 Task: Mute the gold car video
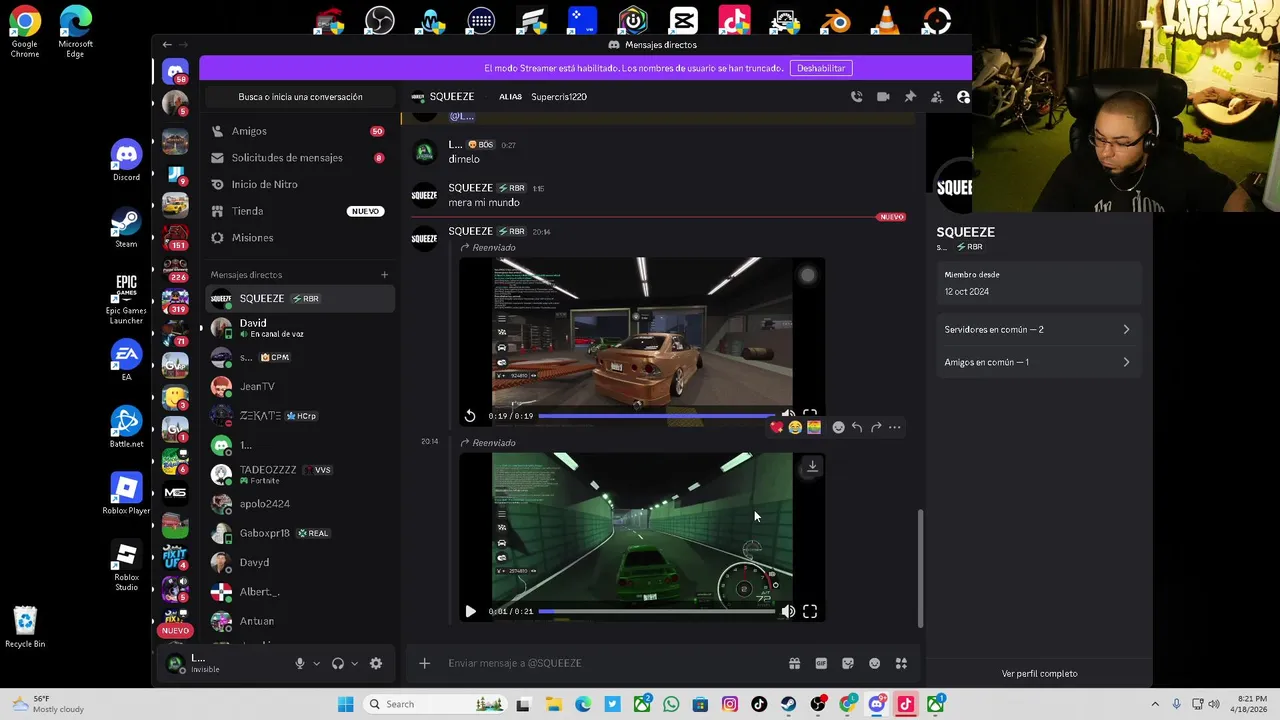tap(788, 414)
